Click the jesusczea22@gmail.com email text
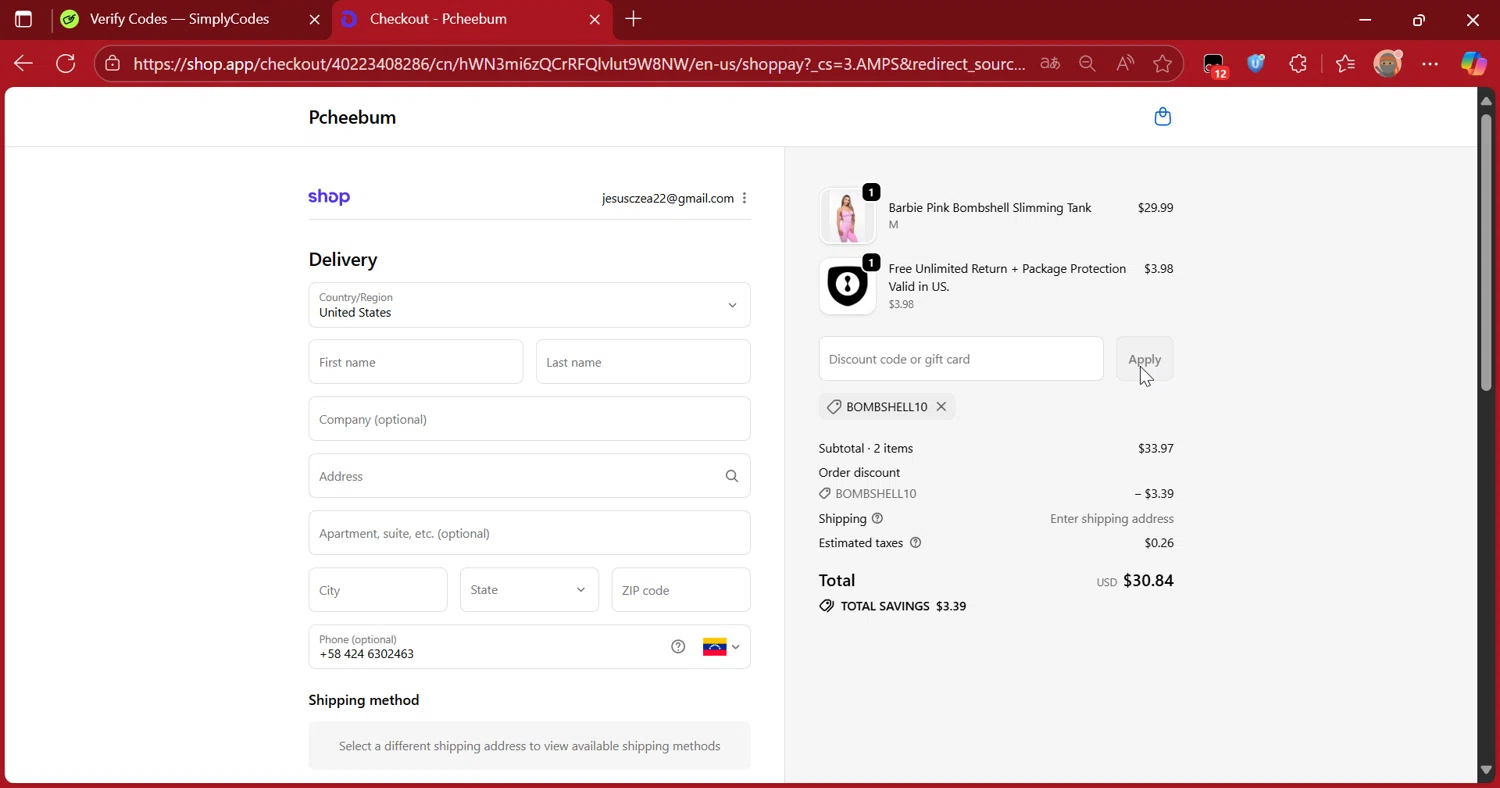Screen dimensions: 1500x788 pyautogui.click(x=668, y=198)
